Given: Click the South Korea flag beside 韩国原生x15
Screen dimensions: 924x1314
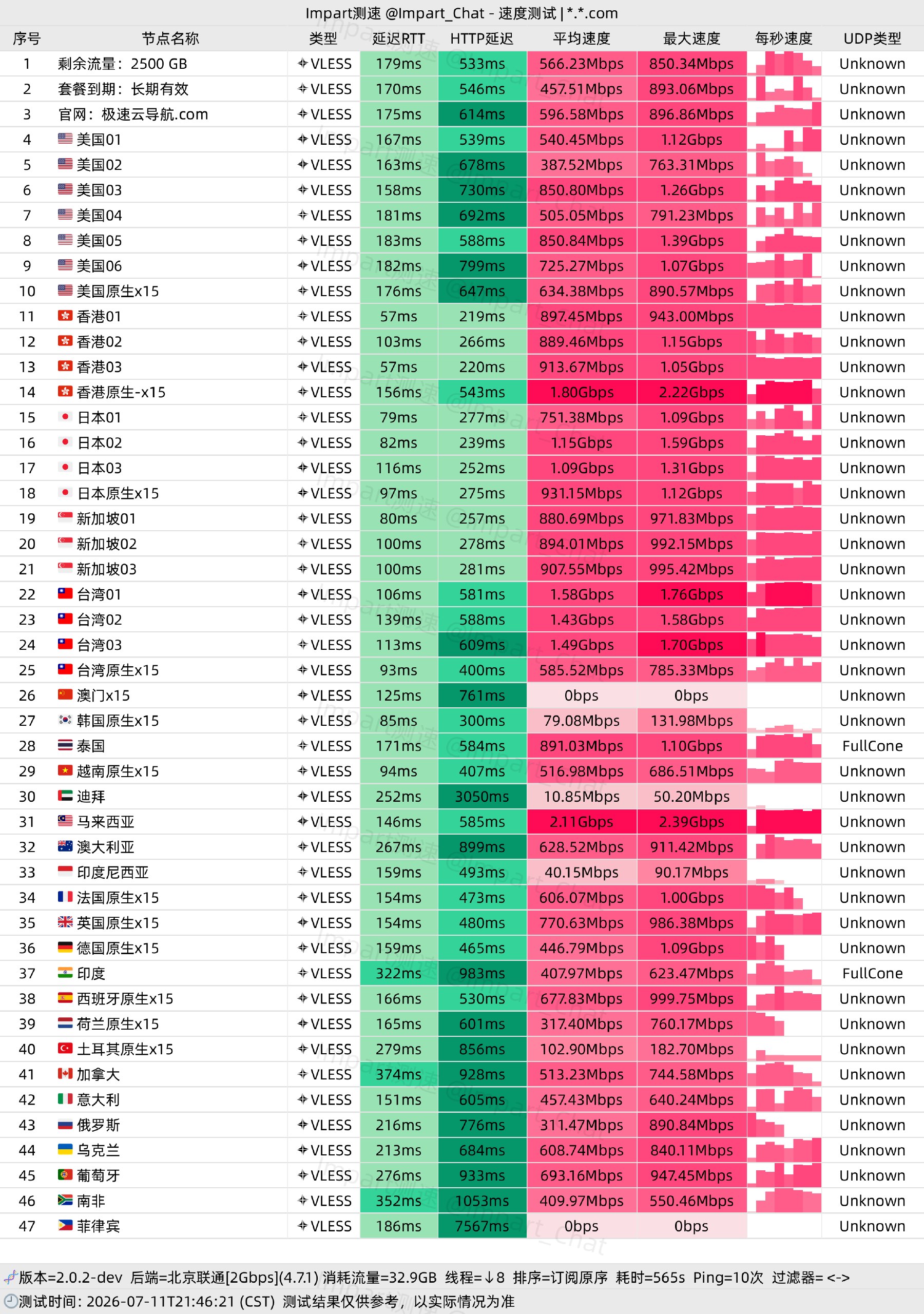Looking at the screenshot, I should (65, 720).
